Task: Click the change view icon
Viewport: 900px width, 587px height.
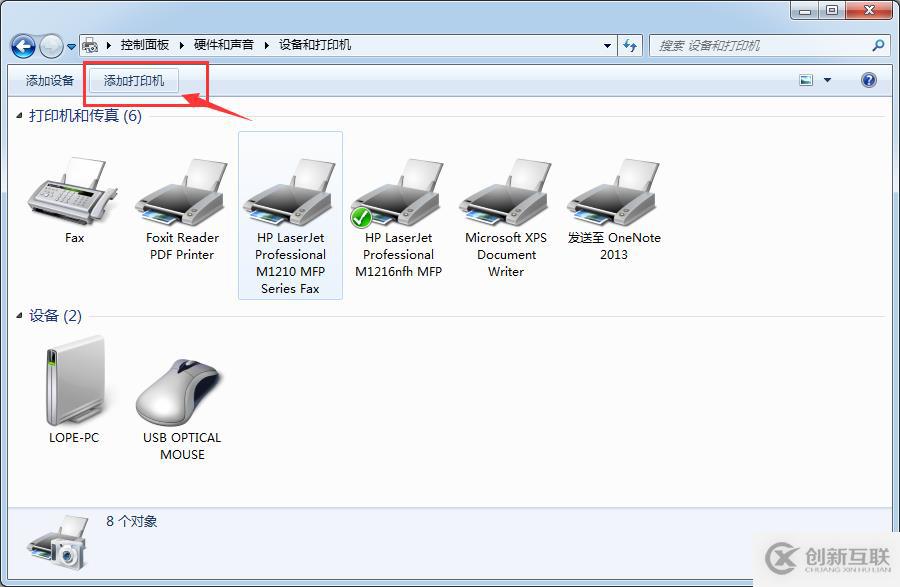Action: [806, 80]
